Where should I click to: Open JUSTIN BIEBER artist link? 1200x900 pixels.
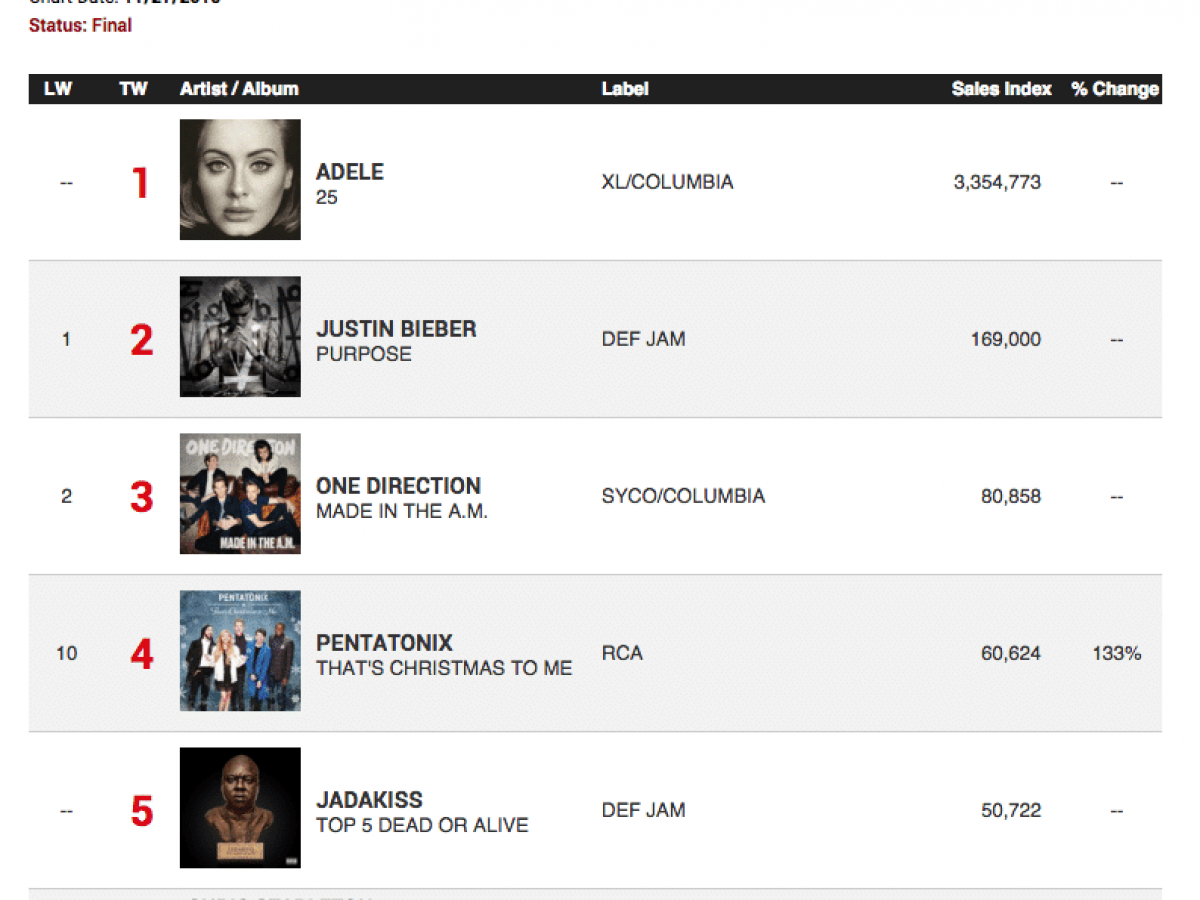point(396,329)
